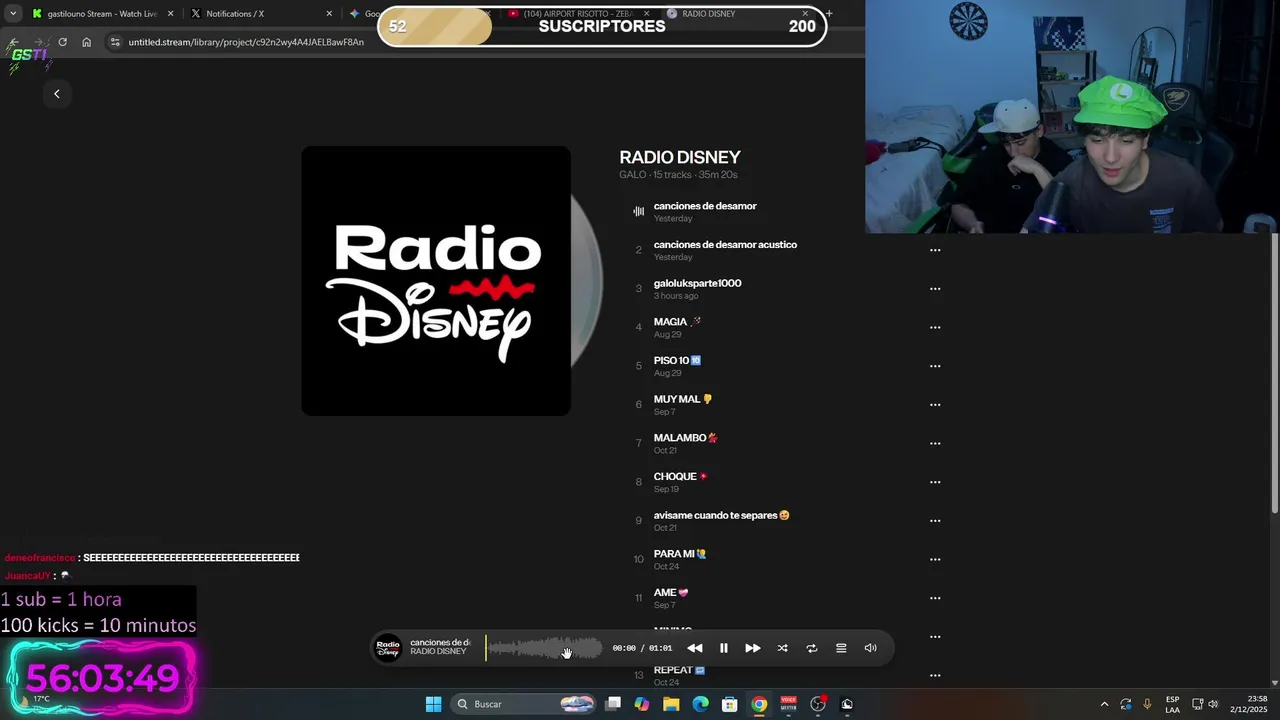Open File Explorer from the taskbar

pos(671,704)
